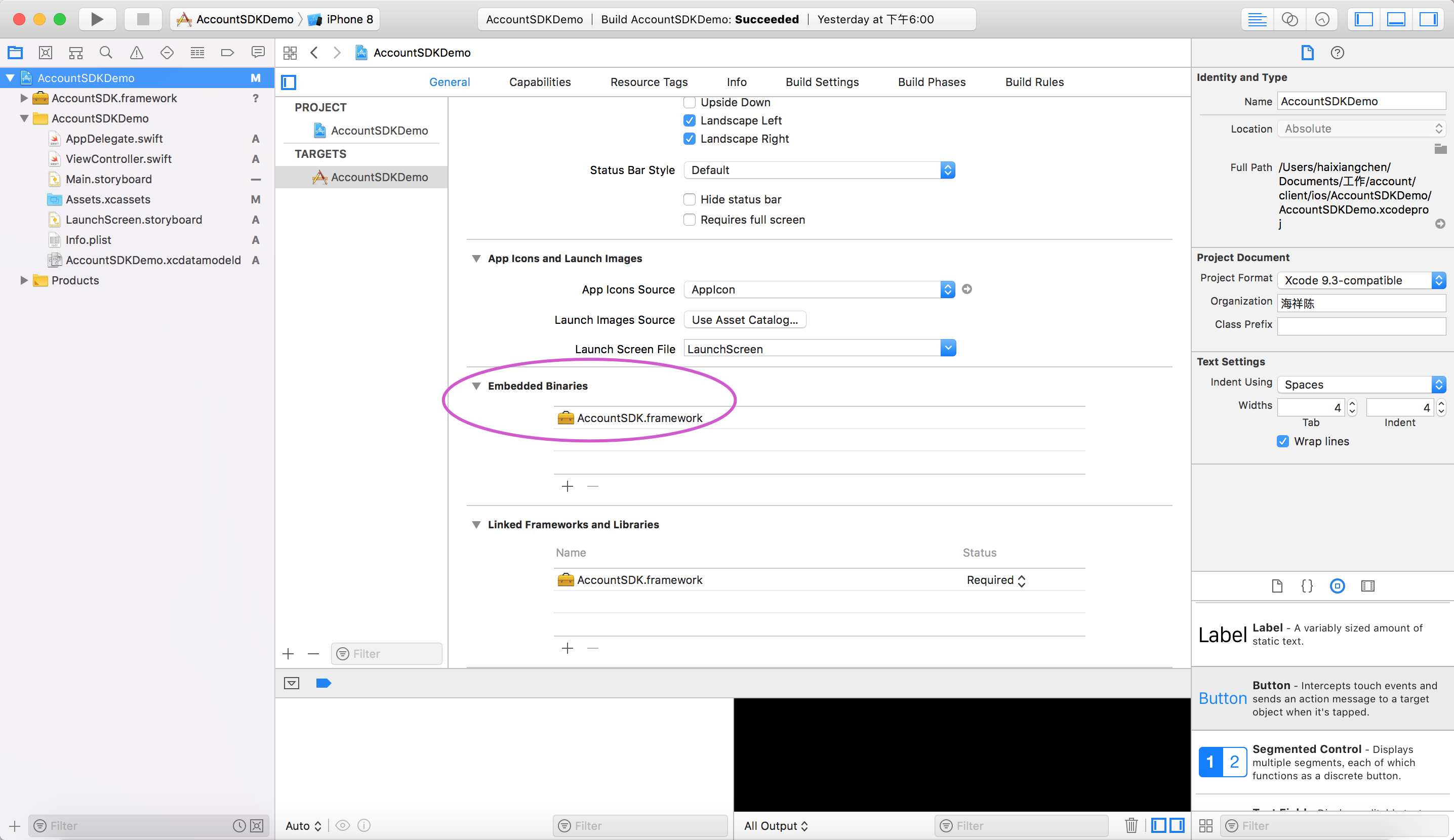Open Project Format dropdown
Screen dimensions: 1454x840
point(1361,280)
